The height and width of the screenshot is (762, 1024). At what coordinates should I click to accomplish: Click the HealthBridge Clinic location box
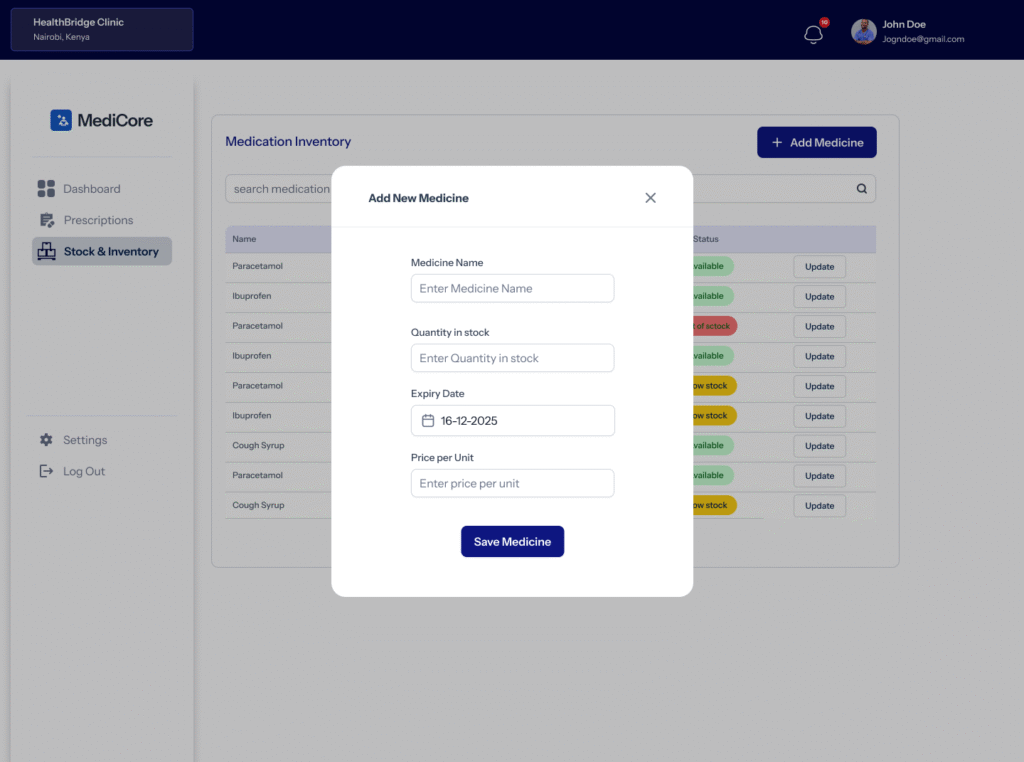pyautogui.click(x=102, y=30)
